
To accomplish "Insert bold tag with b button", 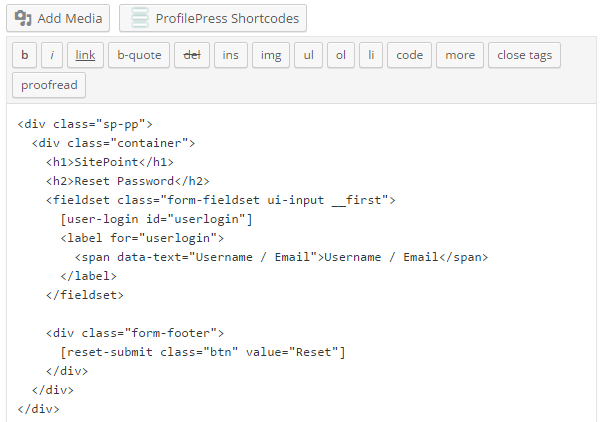I will 25,55.
